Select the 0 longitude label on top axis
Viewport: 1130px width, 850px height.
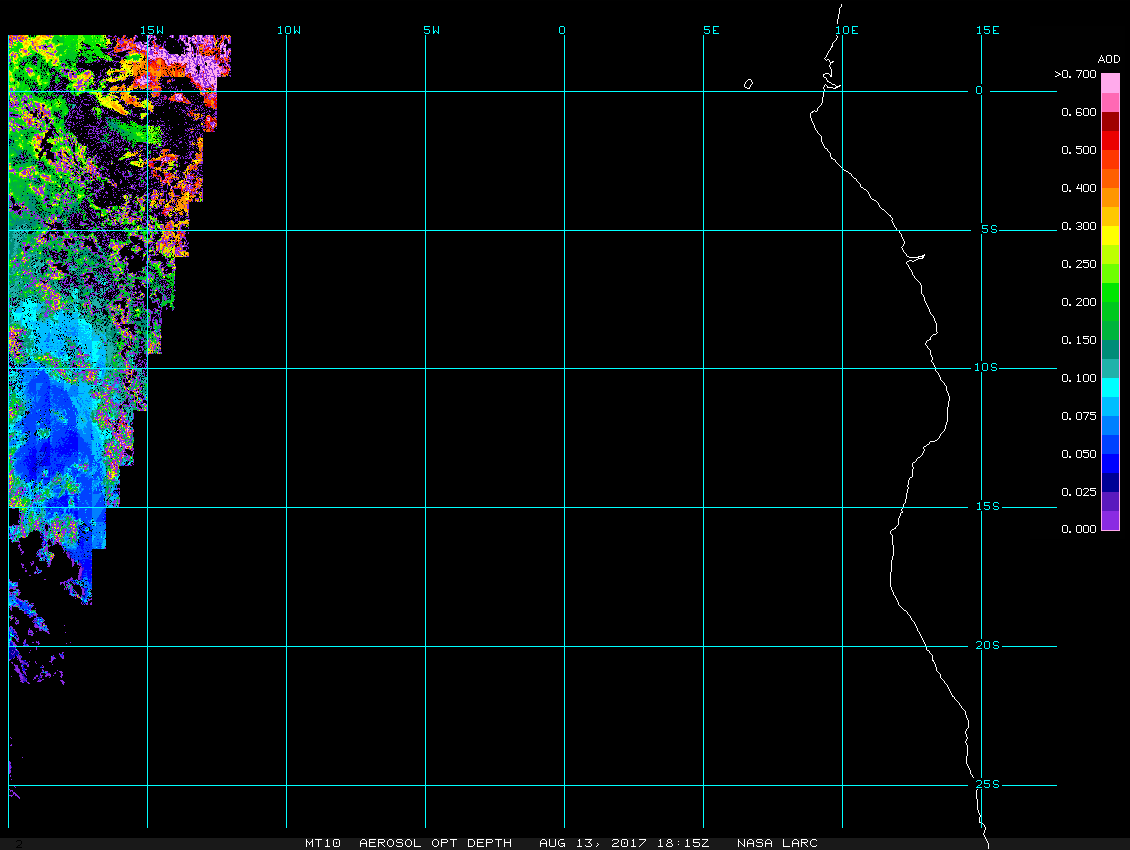(562, 30)
